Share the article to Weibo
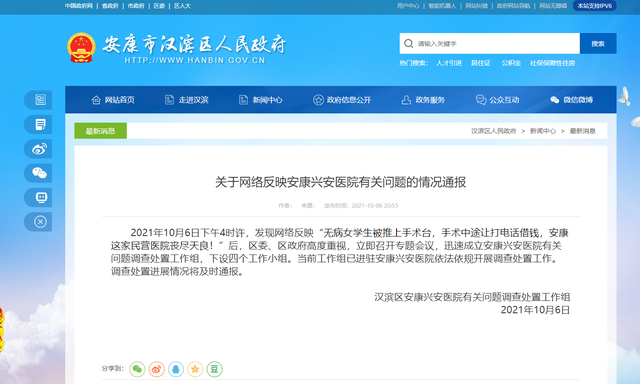640x384 pixels. [156, 369]
